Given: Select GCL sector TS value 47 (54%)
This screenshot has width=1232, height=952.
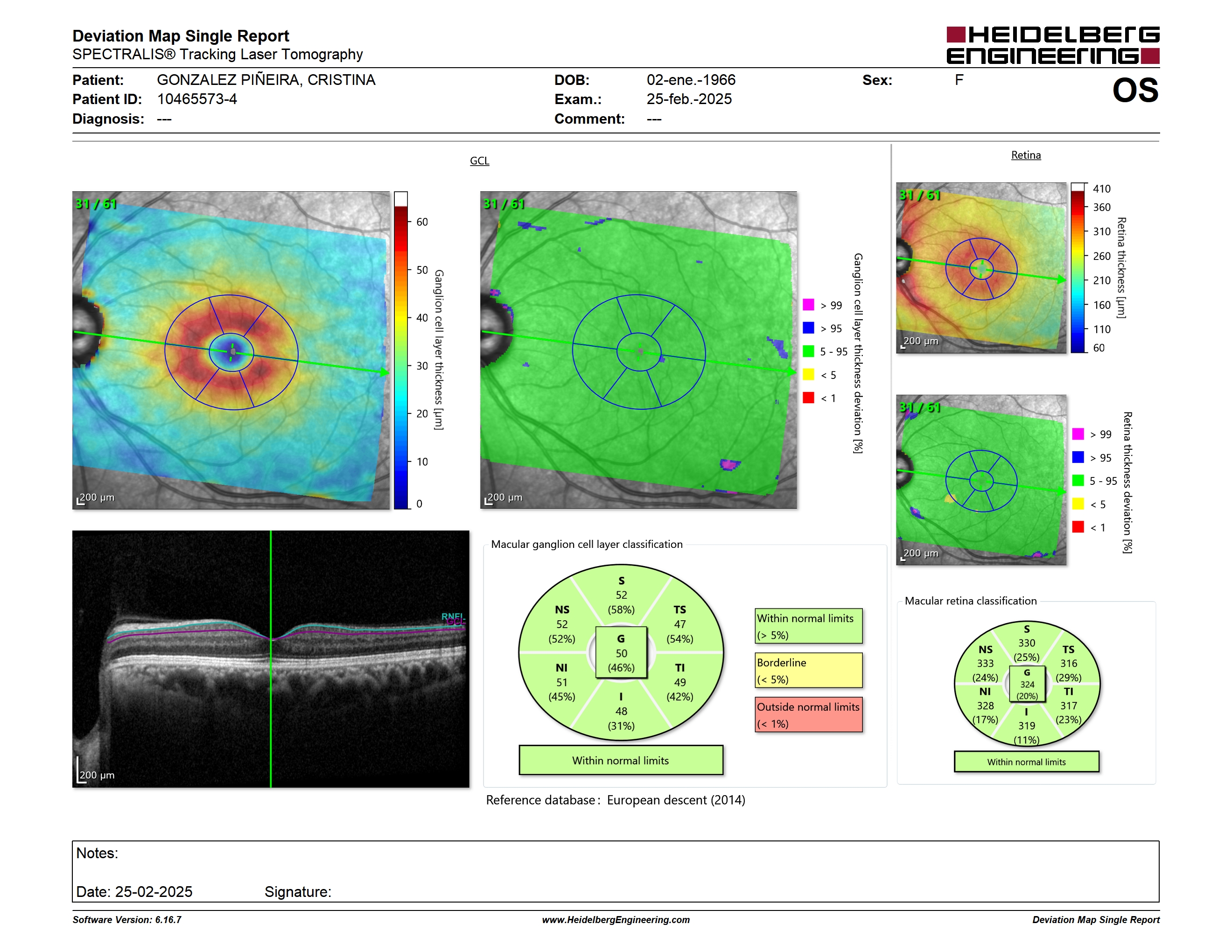Looking at the screenshot, I should click(x=680, y=624).
